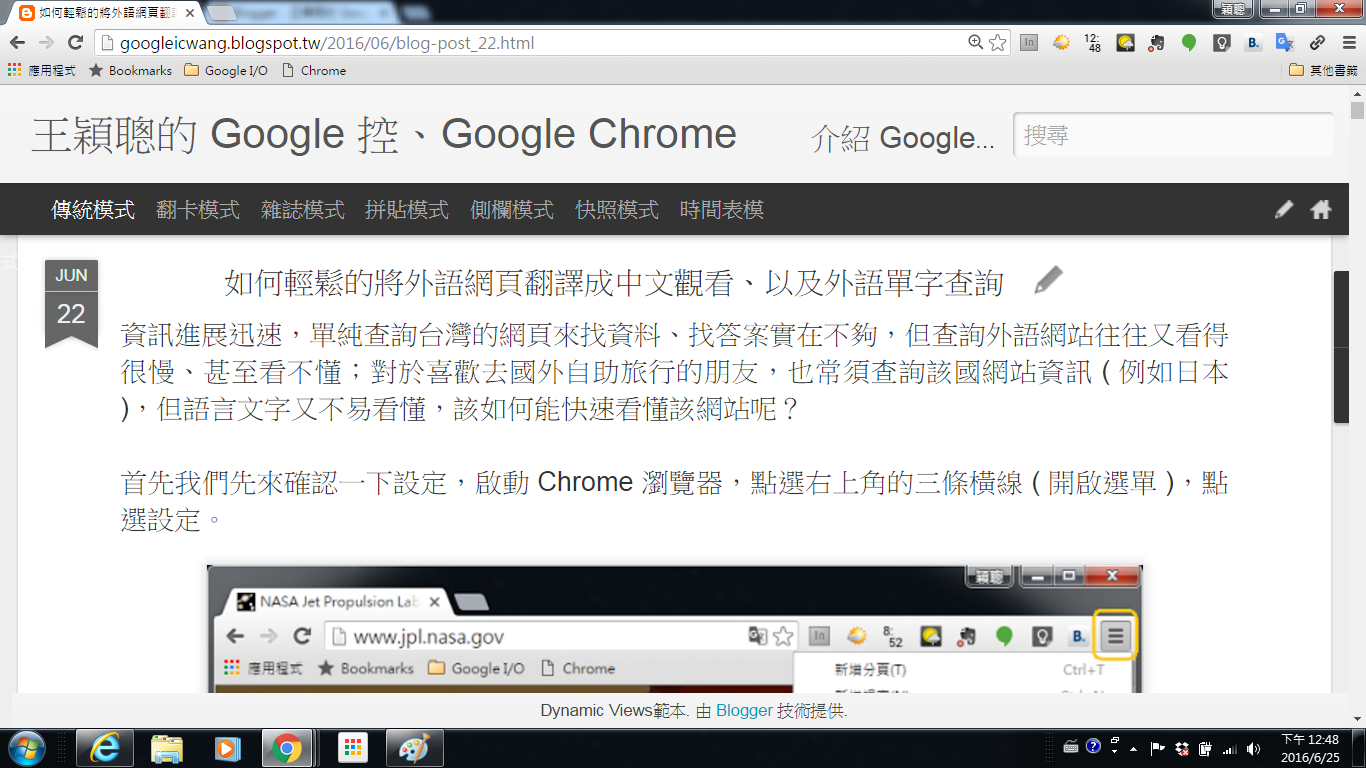Click the Dropbox tray icon with red X
Viewport: 1366px width, 768px height.
[1182, 748]
